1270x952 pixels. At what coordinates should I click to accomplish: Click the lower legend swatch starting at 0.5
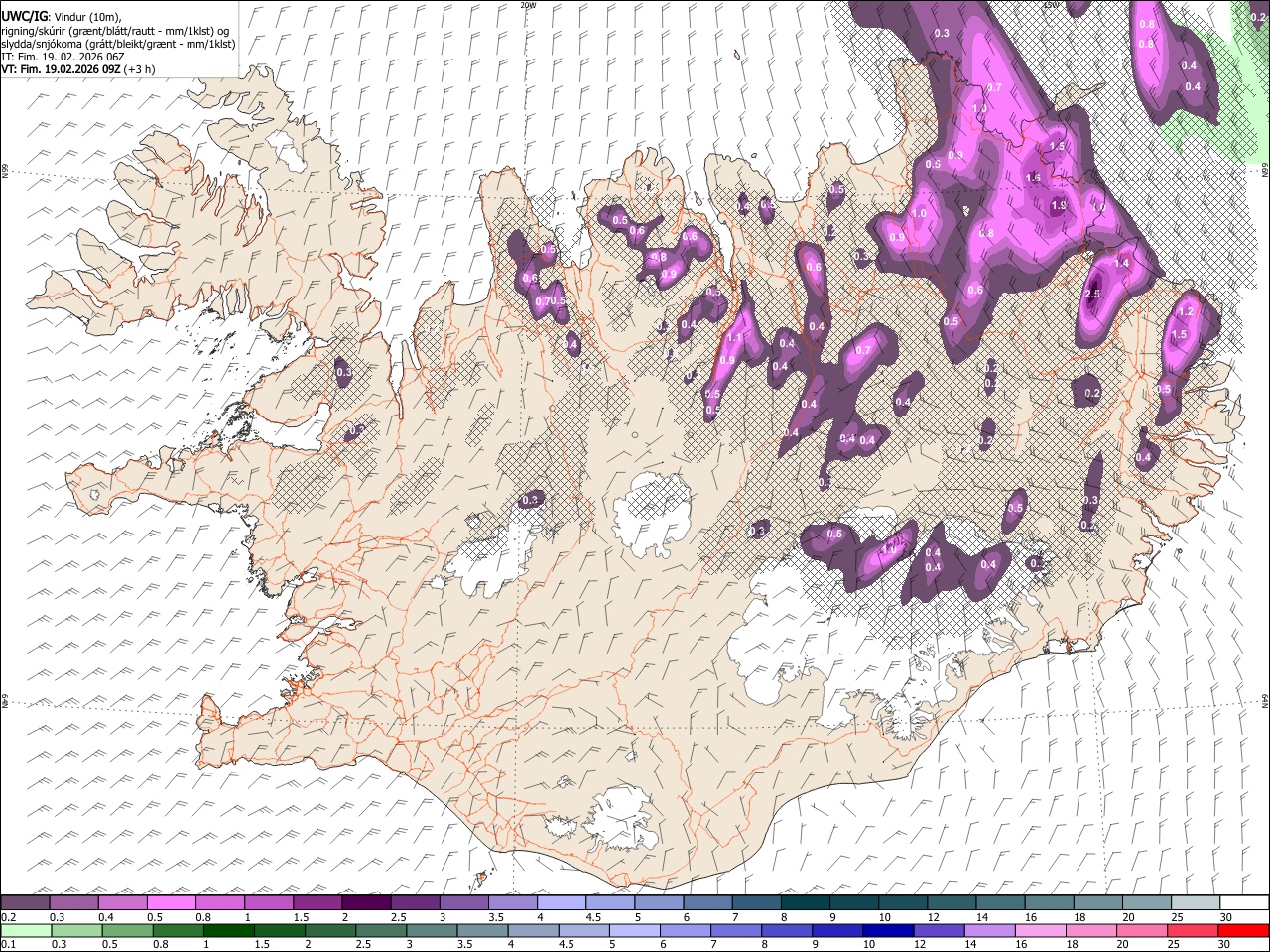coord(128,931)
